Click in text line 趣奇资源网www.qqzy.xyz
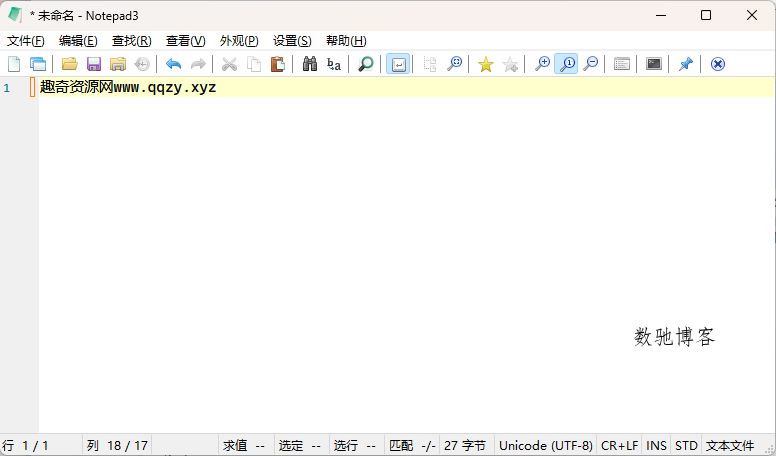This screenshot has height=456, width=776. click(128, 87)
